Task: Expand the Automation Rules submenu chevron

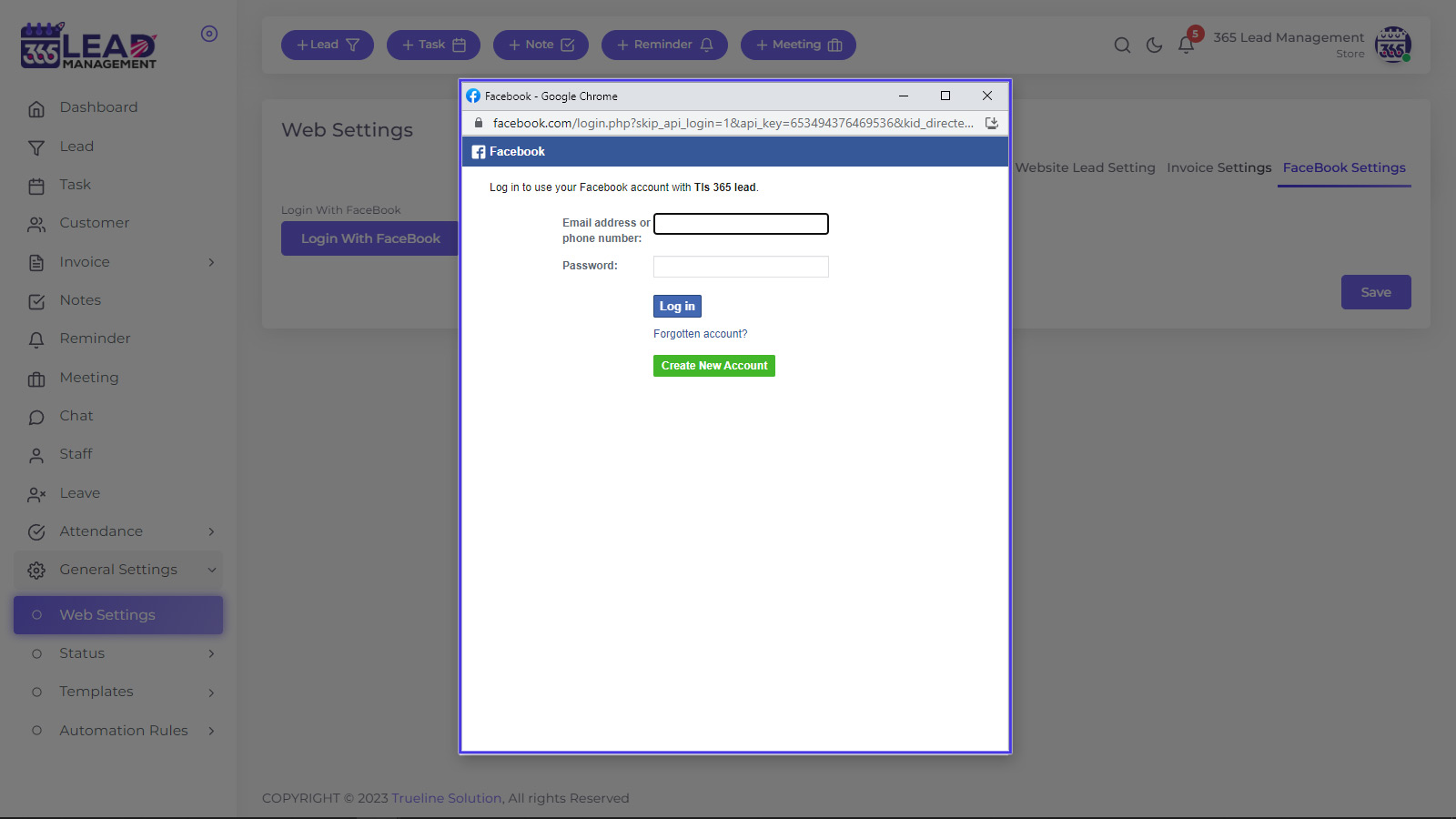Action: pos(211,731)
